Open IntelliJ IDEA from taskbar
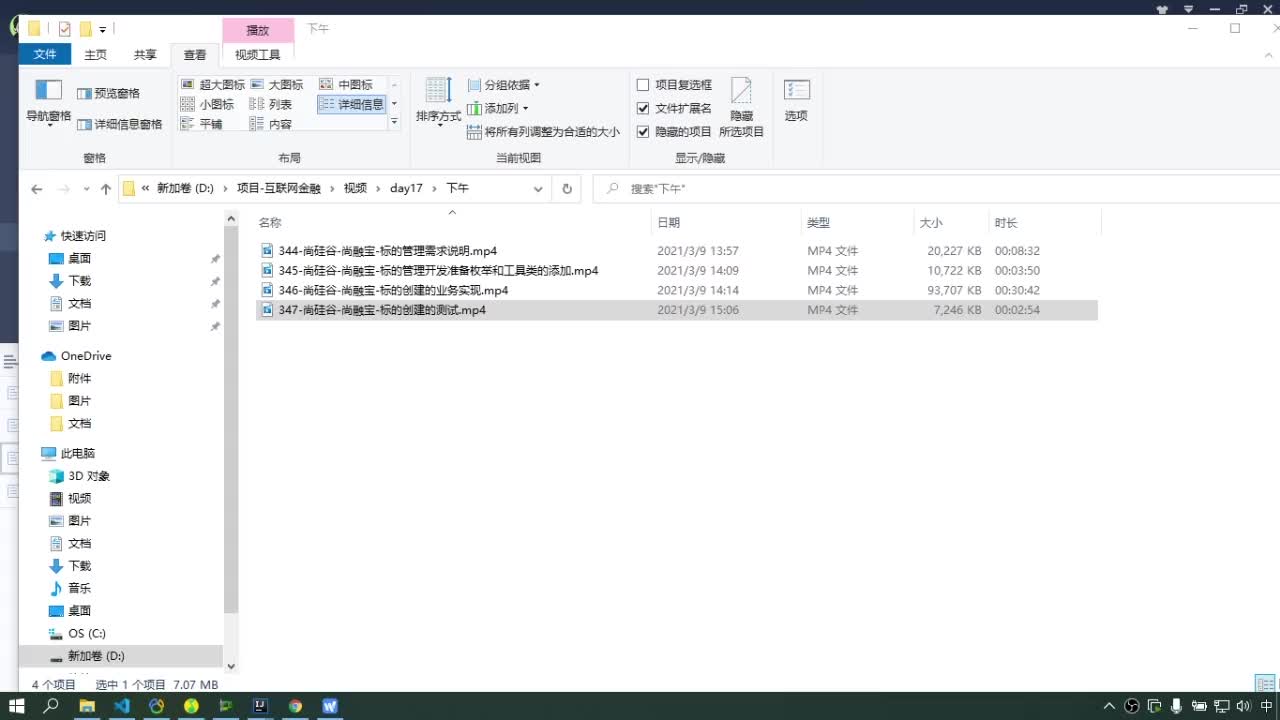The image size is (1280, 720). pyautogui.click(x=260, y=706)
